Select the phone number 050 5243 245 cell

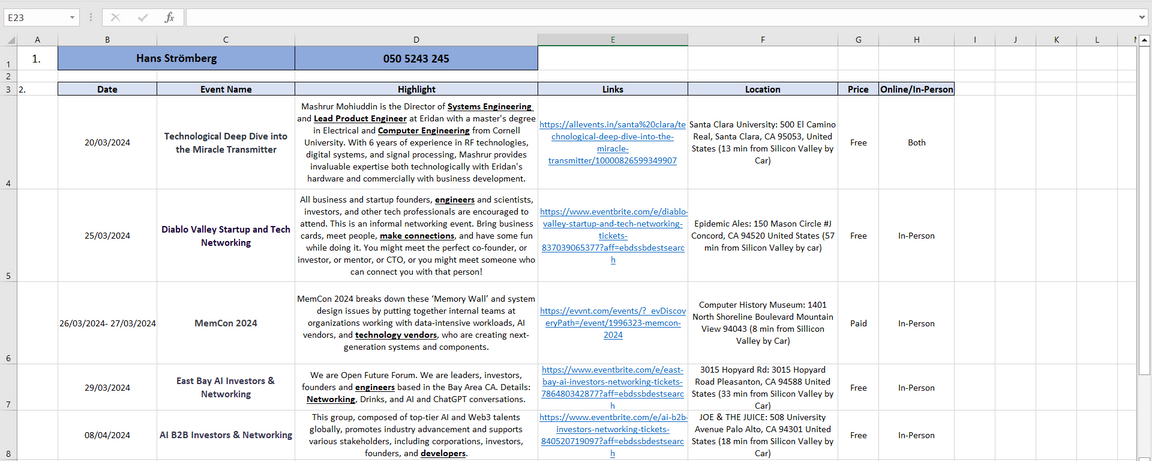click(417, 58)
